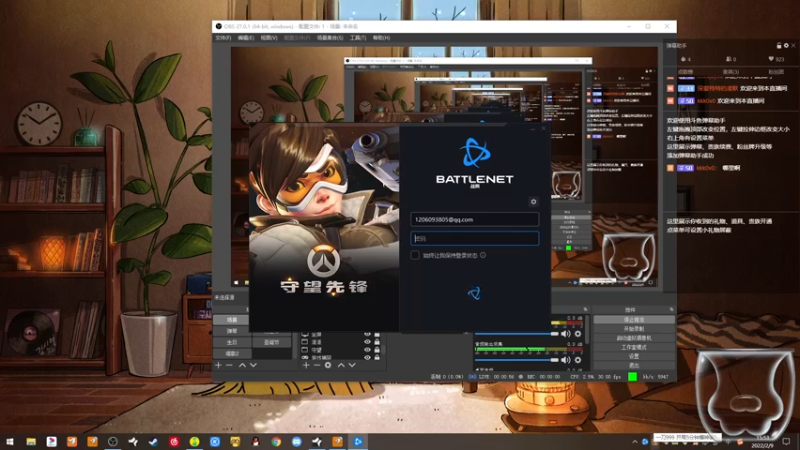
Task: Click the Battle.net email input field
Action: pyautogui.click(x=474, y=219)
